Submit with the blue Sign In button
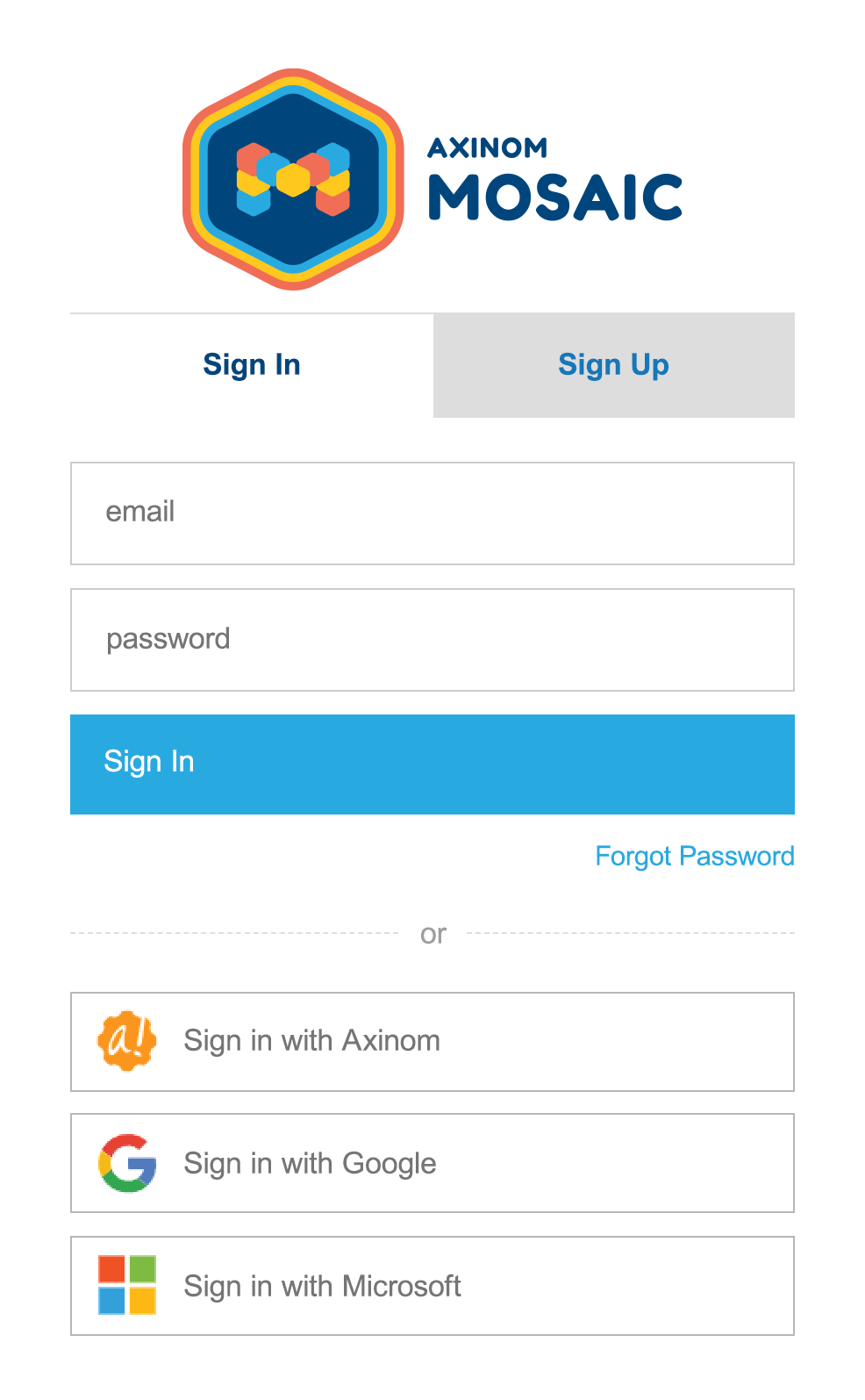The image size is (865, 1400). pos(432,765)
